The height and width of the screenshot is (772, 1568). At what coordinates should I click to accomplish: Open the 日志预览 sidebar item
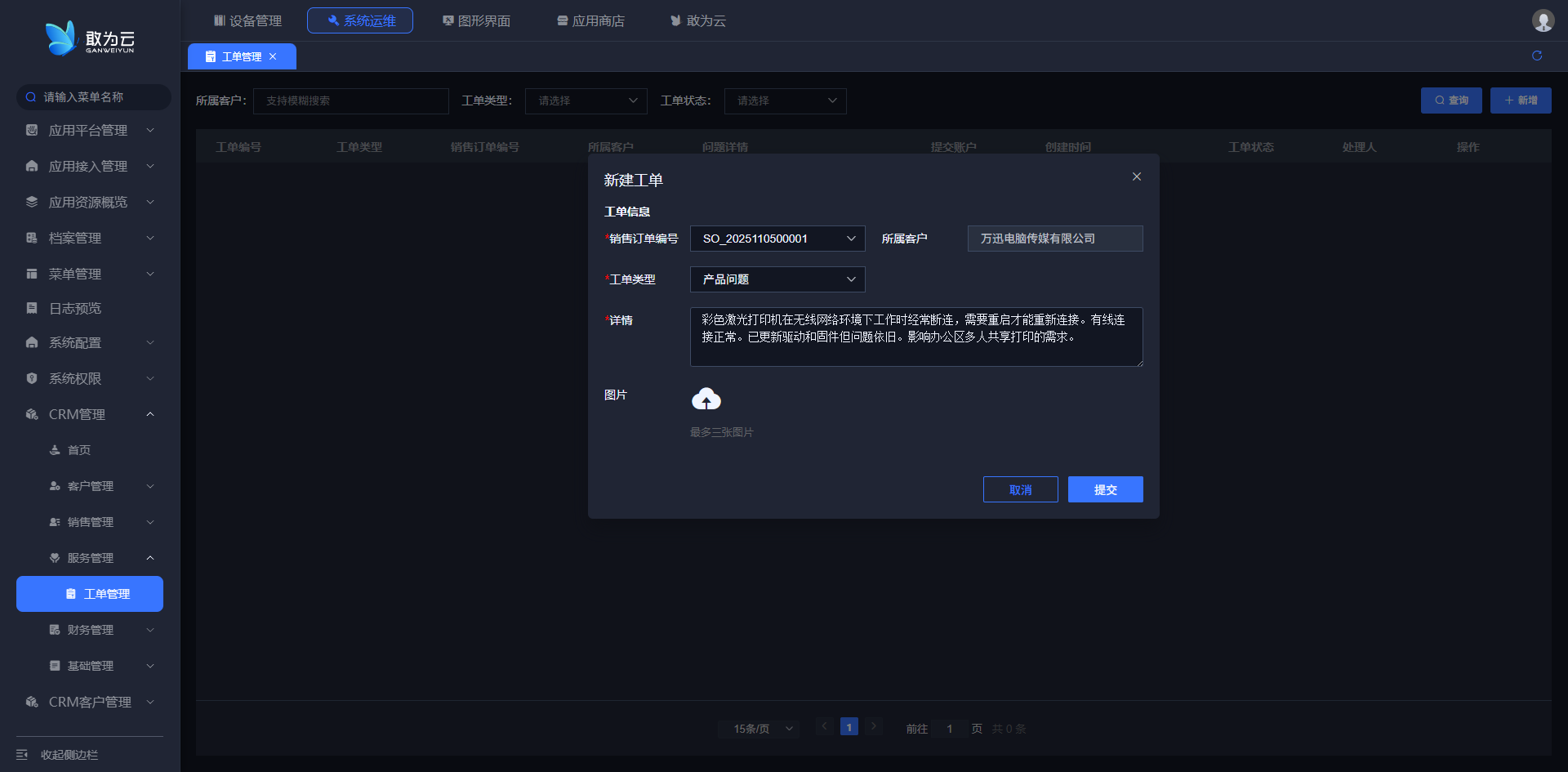tap(90, 308)
